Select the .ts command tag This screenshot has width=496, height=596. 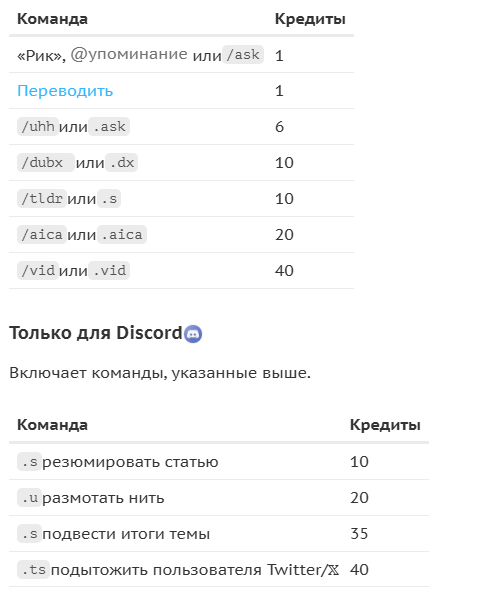33,570
